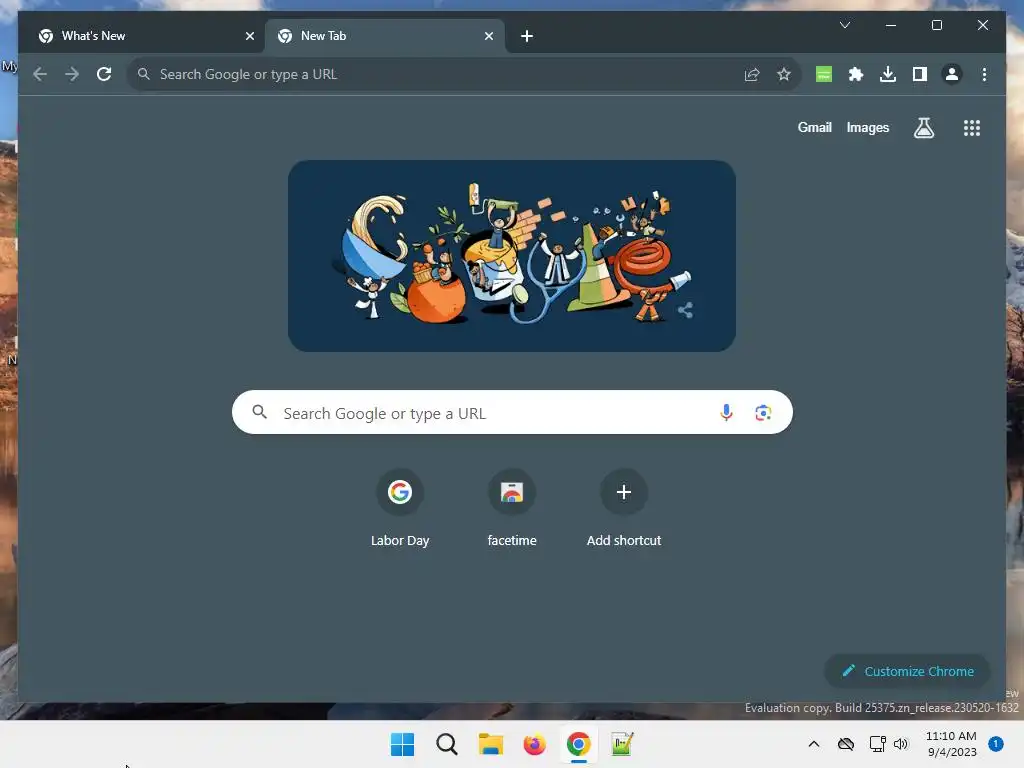Open a new tab with plus button
1024x768 pixels.
(527, 36)
